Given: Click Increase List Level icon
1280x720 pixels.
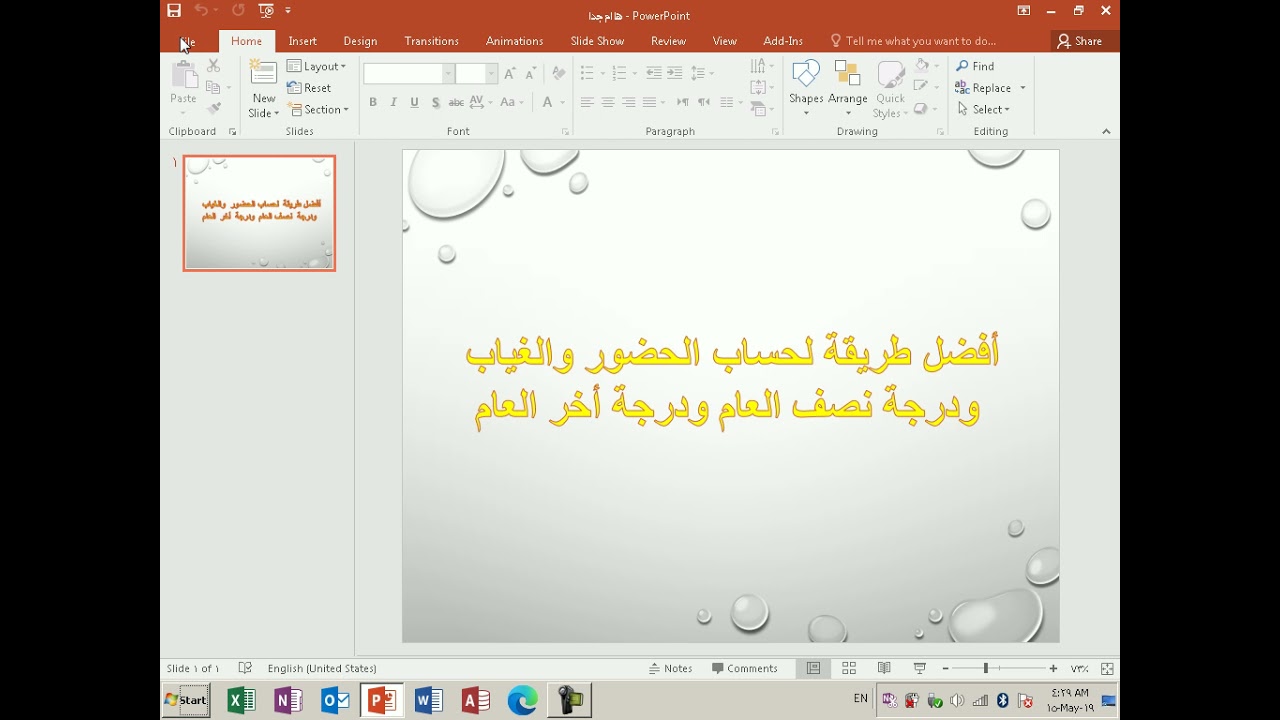Looking at the screenshot, I should (x=675, y=73).
